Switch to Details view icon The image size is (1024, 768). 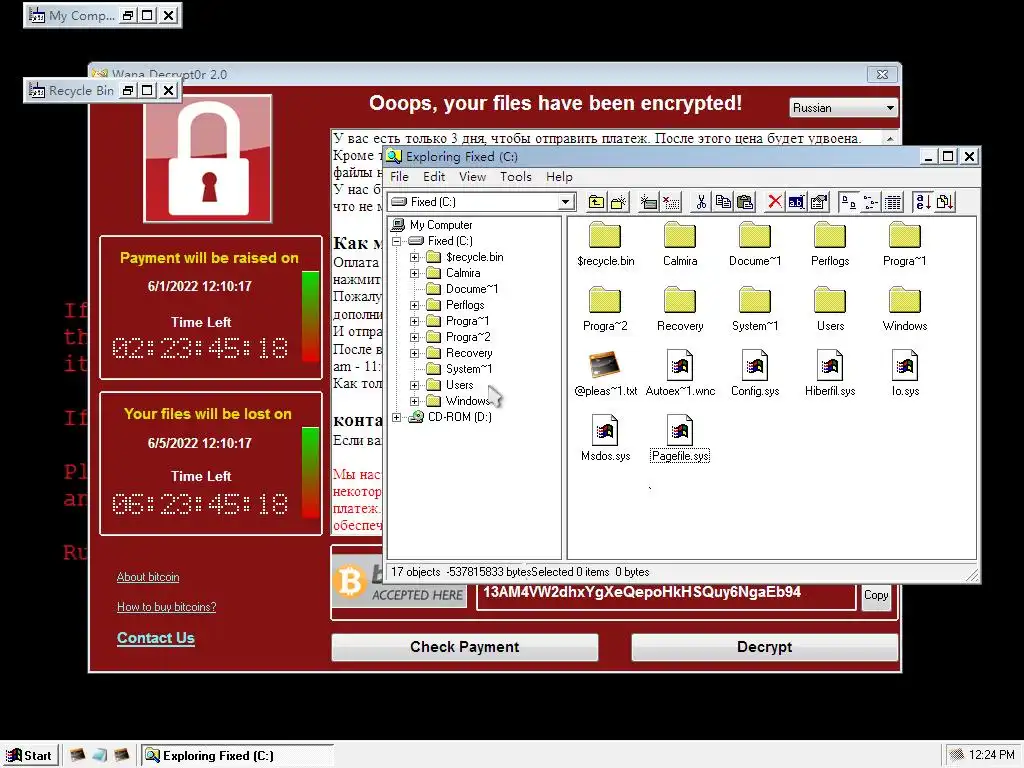892,202
